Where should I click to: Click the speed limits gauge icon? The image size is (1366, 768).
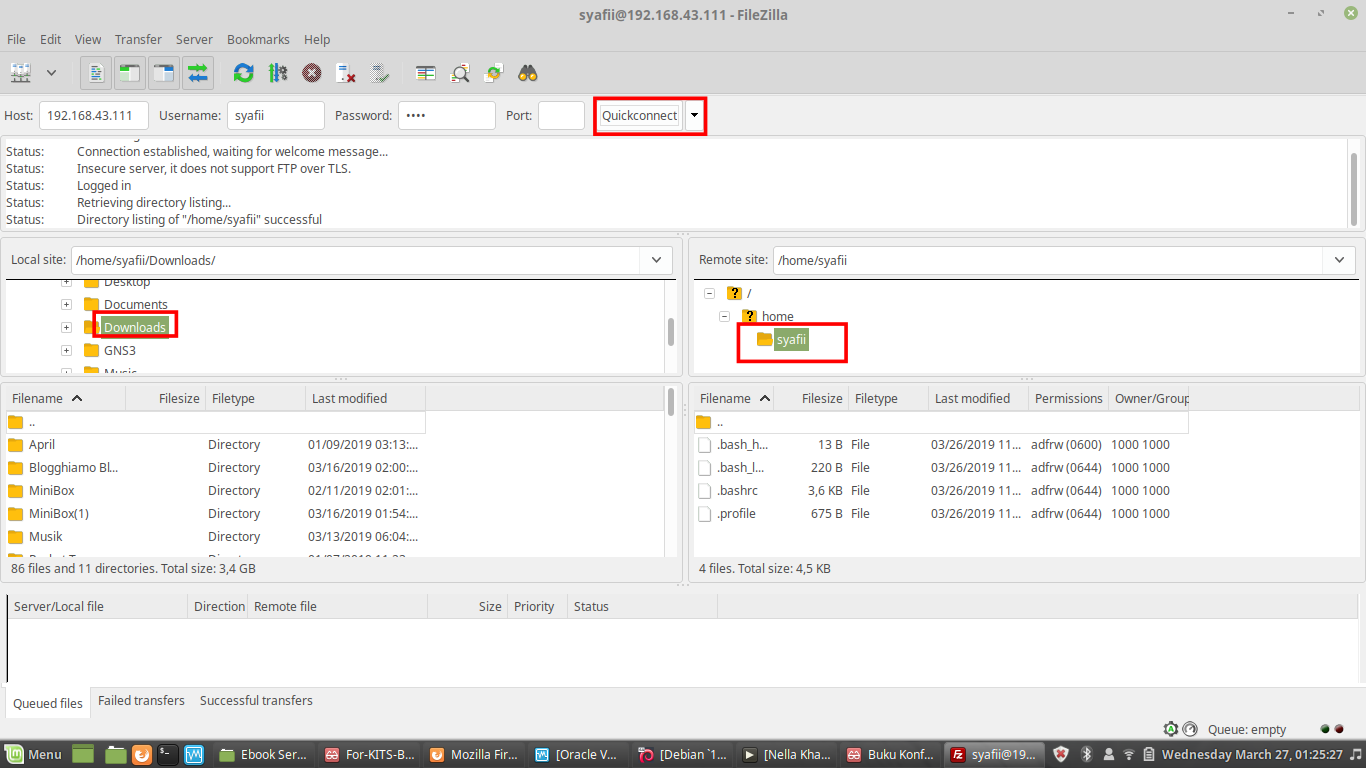point(1189,729)
